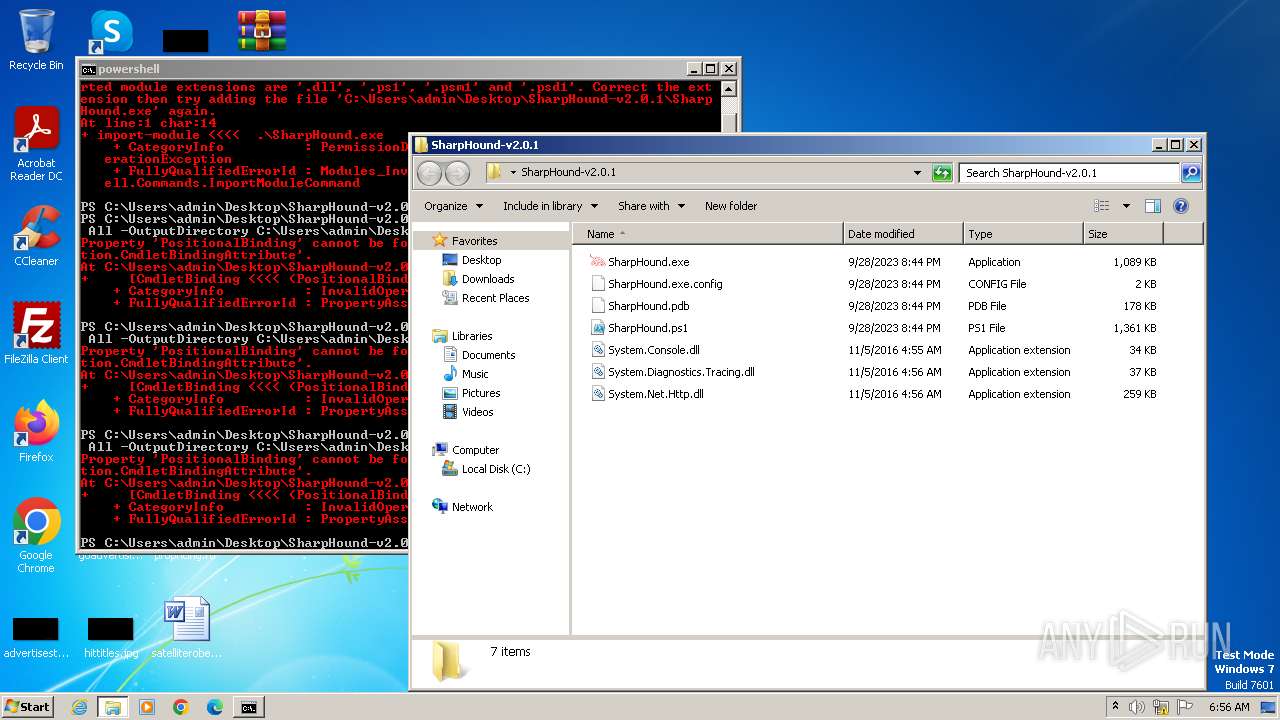The width and height of the screenshot is (1280, 720).
Task: Expand breadcrumb arrow before SharpHound-v2.0.1
Action: (513, 173)
